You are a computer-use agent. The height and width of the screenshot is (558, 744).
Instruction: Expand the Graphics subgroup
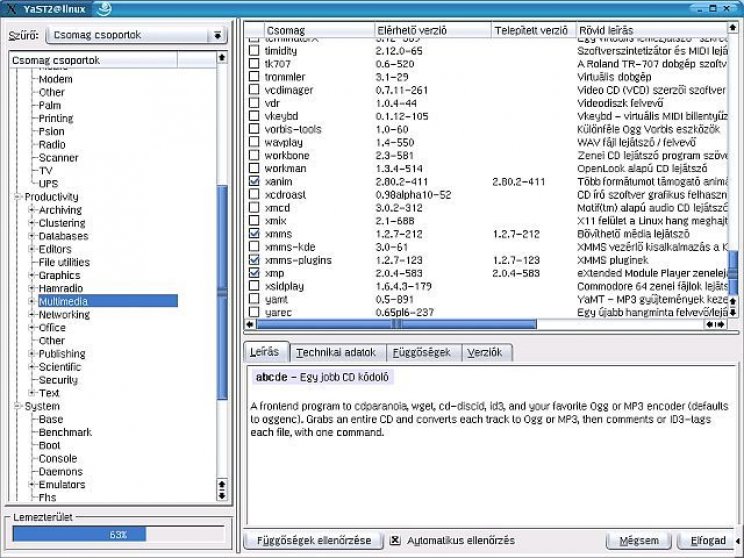coord(32,275)
